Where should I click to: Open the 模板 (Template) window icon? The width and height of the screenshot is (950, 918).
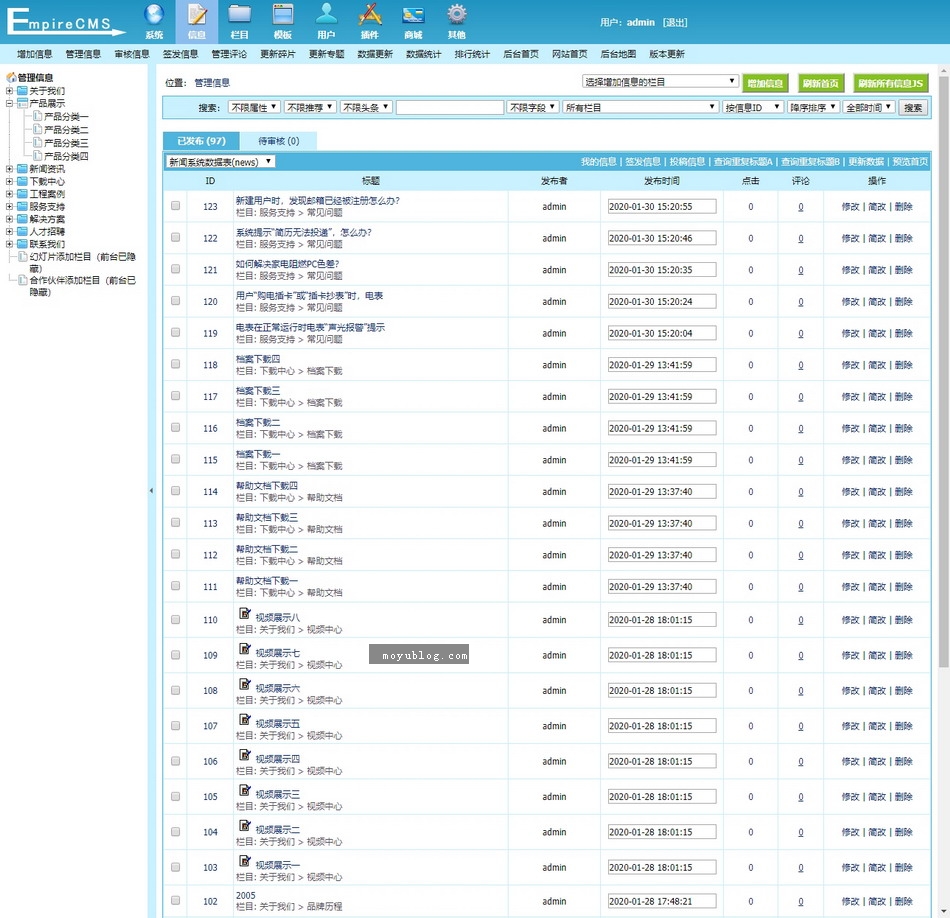pyautogui.click(x=283, y=15)
